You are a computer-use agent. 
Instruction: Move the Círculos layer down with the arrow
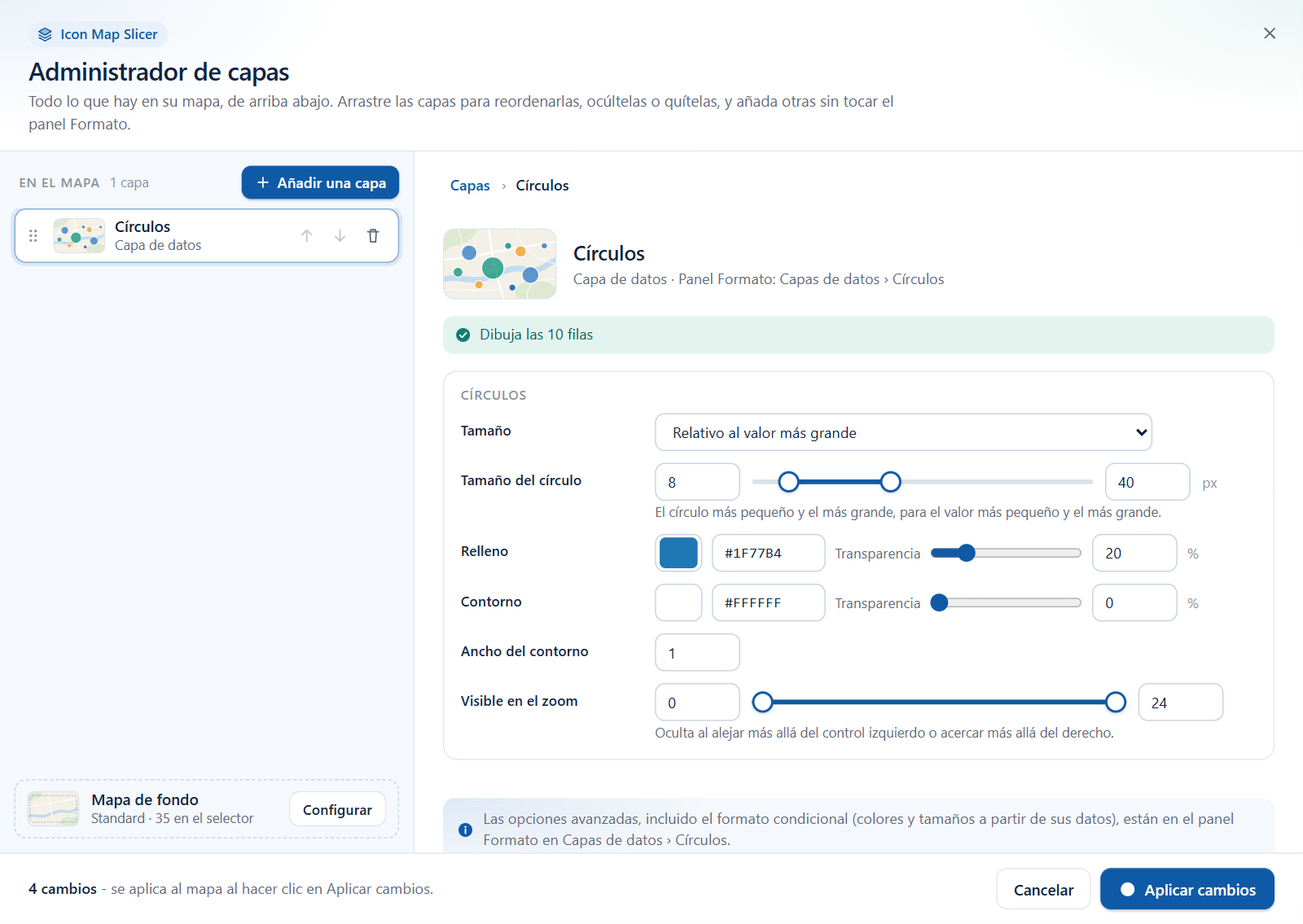340,236
